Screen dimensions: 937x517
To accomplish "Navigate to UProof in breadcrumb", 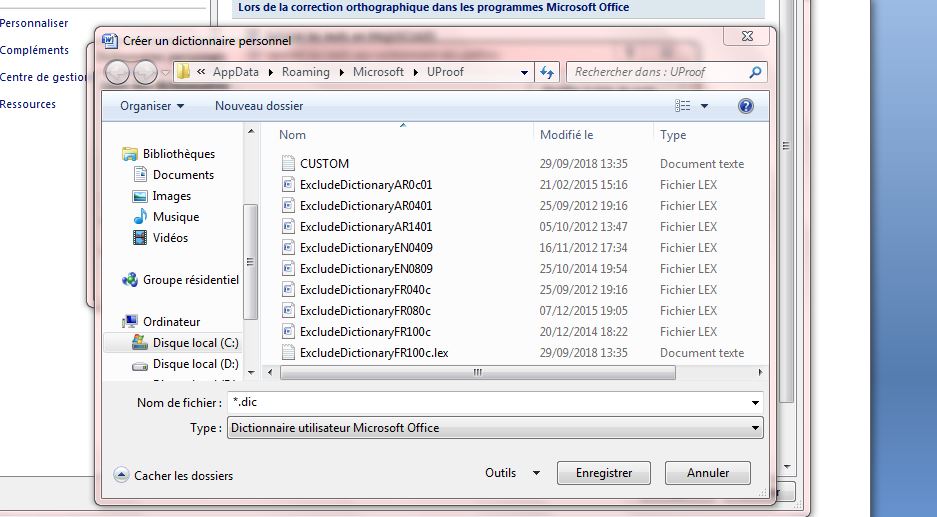I will click(445, 72).
